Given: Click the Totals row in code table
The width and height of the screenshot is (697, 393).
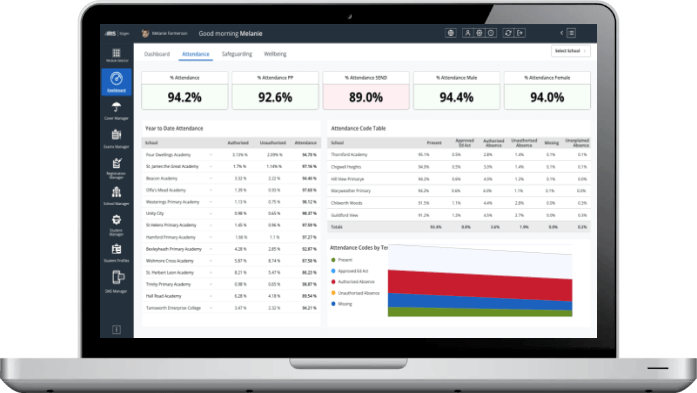Looking at the screenshot, I should click(x=459, y=227).
